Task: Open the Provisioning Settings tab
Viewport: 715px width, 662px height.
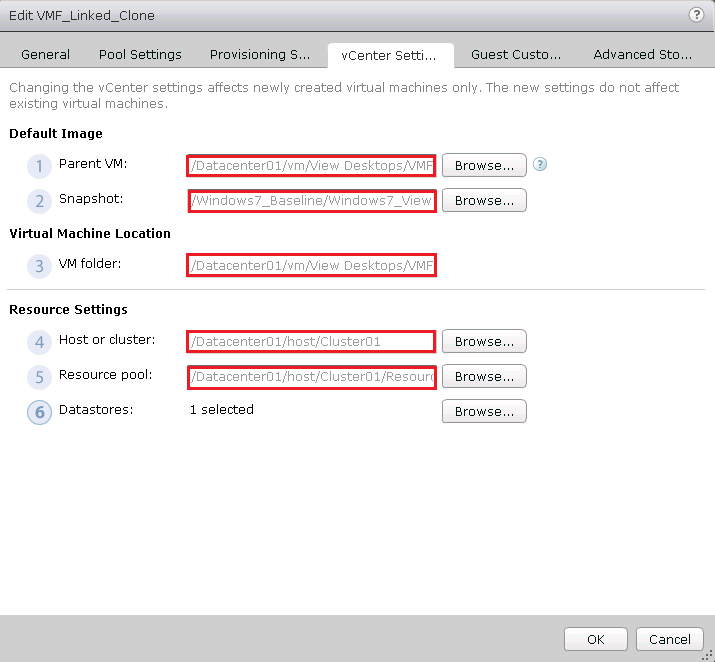Action: coord(260,55)
